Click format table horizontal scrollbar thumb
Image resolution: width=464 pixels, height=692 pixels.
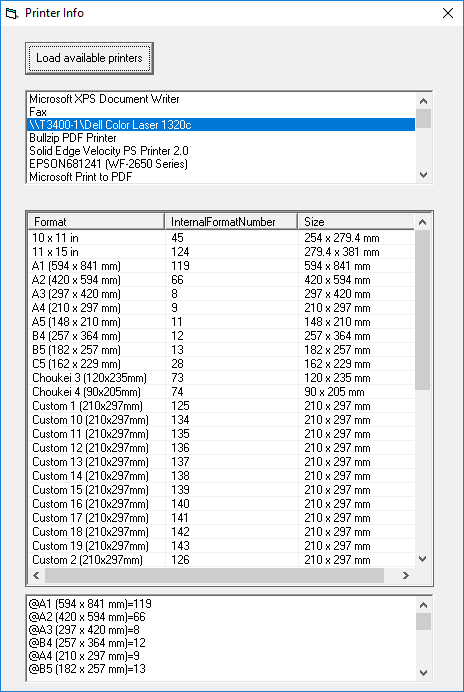tap(214, 575)
